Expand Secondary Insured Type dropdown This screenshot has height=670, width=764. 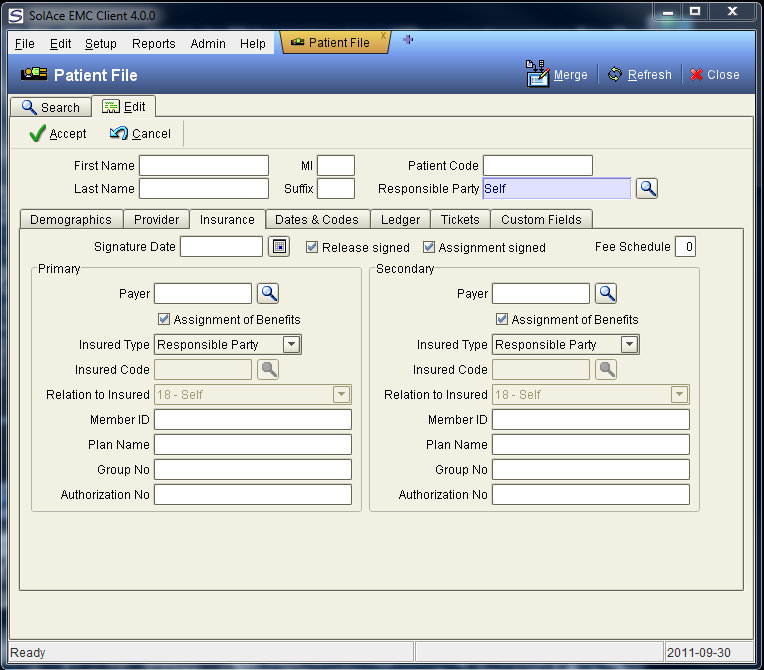coord(628,344)
